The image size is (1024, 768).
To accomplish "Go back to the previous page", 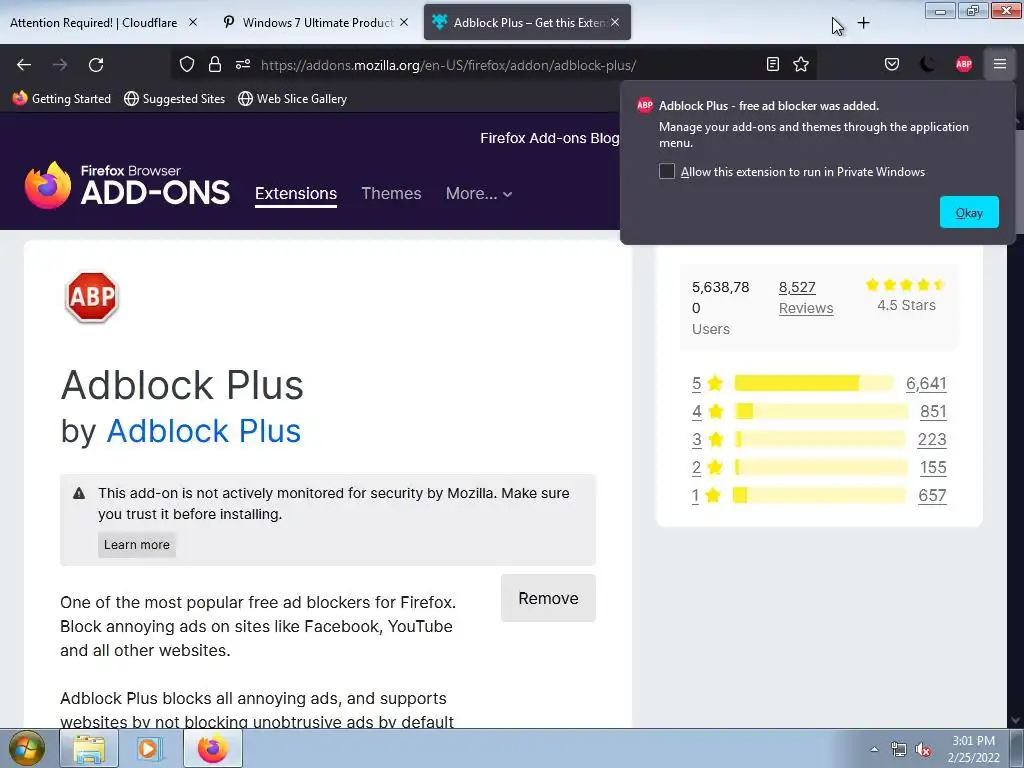I will coord(24,65).
